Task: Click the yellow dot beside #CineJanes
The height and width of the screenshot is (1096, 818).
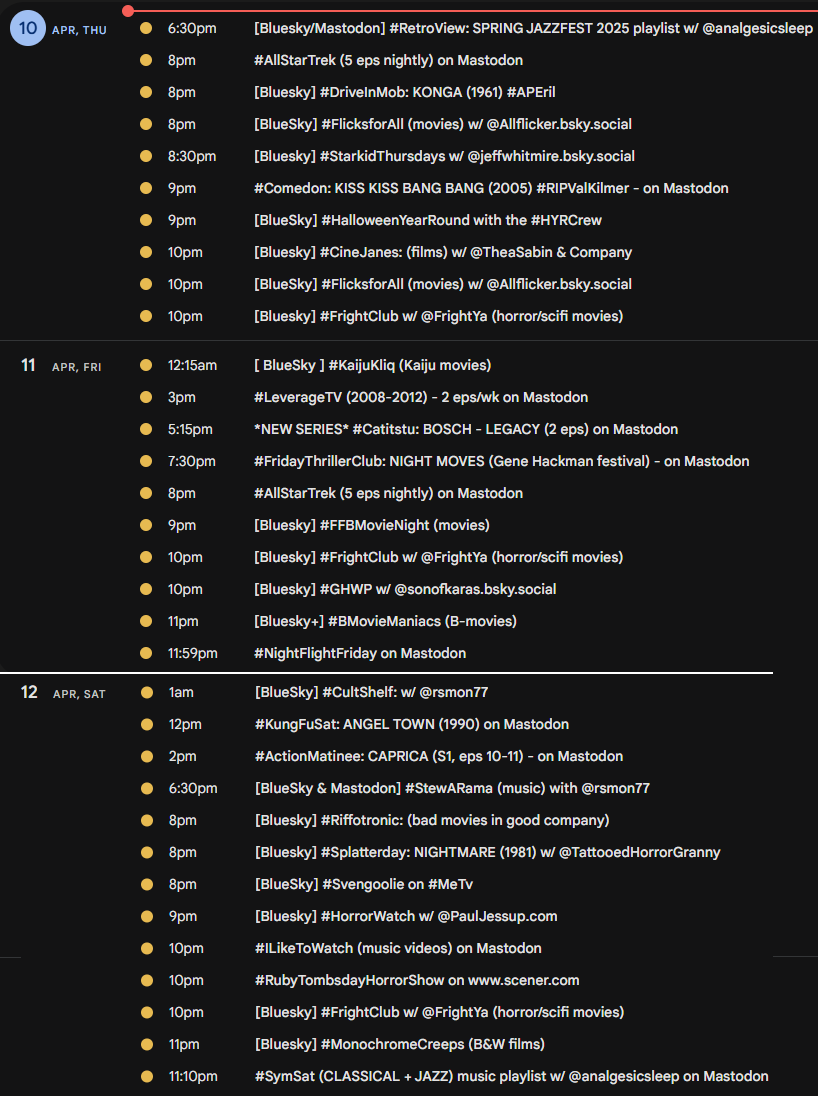Action: pos(145,253)
